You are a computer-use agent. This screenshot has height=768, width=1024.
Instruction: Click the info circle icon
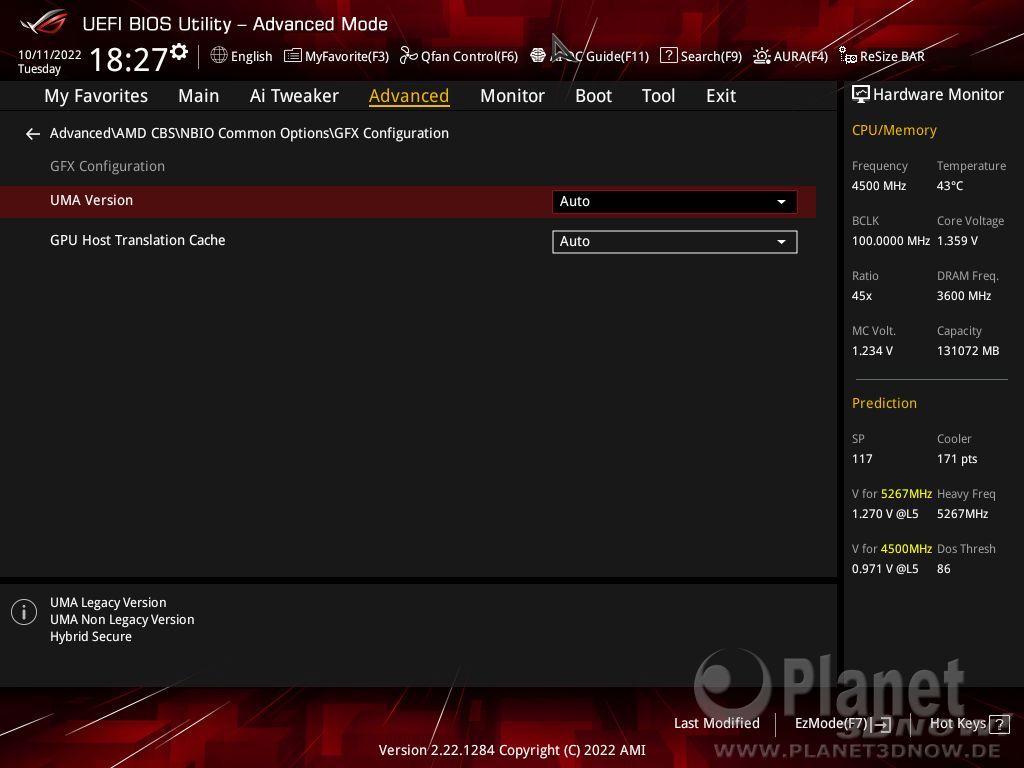tap(24, 612)
